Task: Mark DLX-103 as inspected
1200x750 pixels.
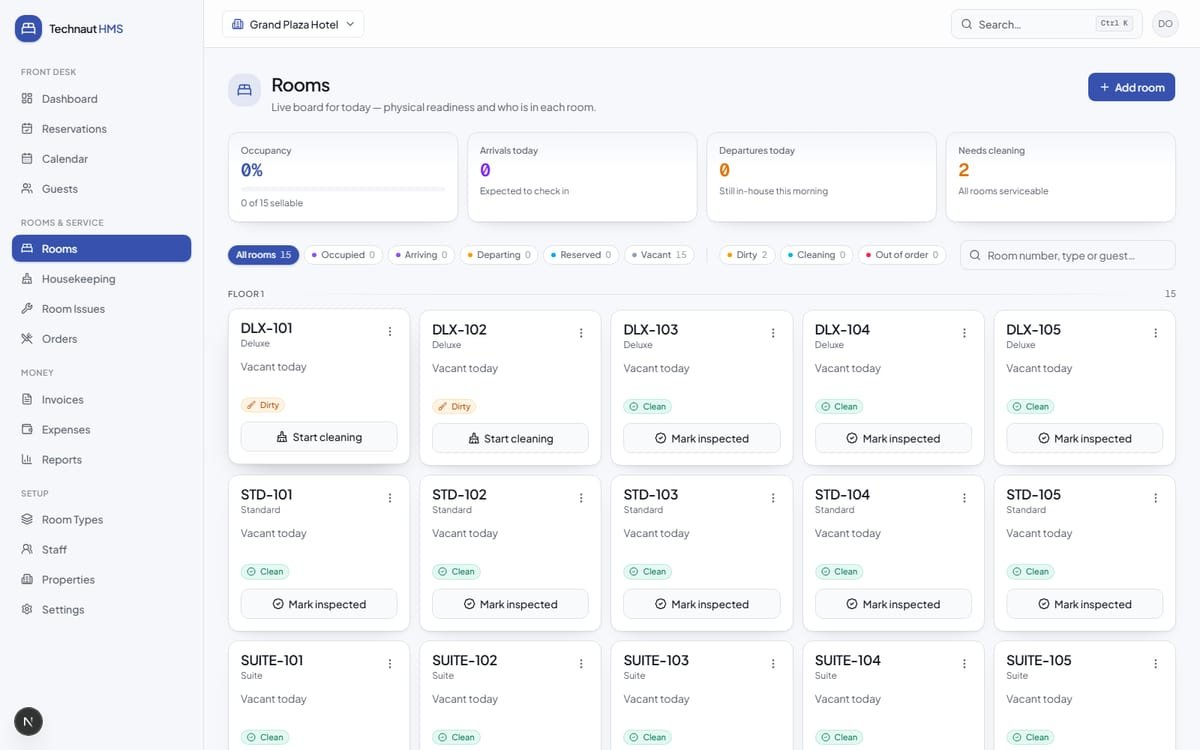Action: (x=702, y=438)
